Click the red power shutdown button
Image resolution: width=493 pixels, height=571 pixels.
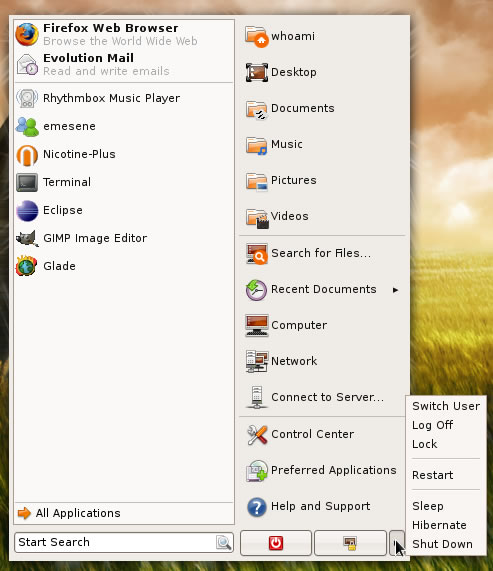(276, 543)
